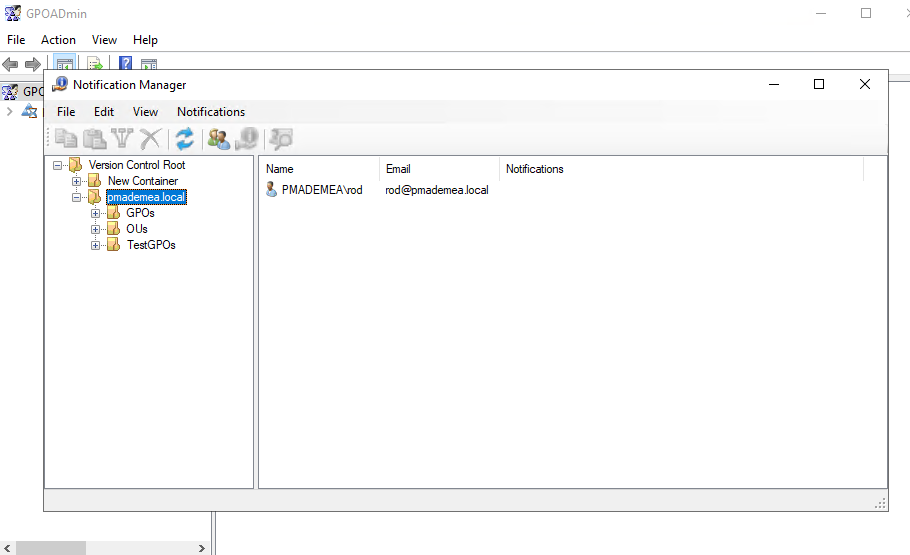Click the GPOADmin export list icon
The height and width of the screenshot is (555, 910).
(94, 63)
